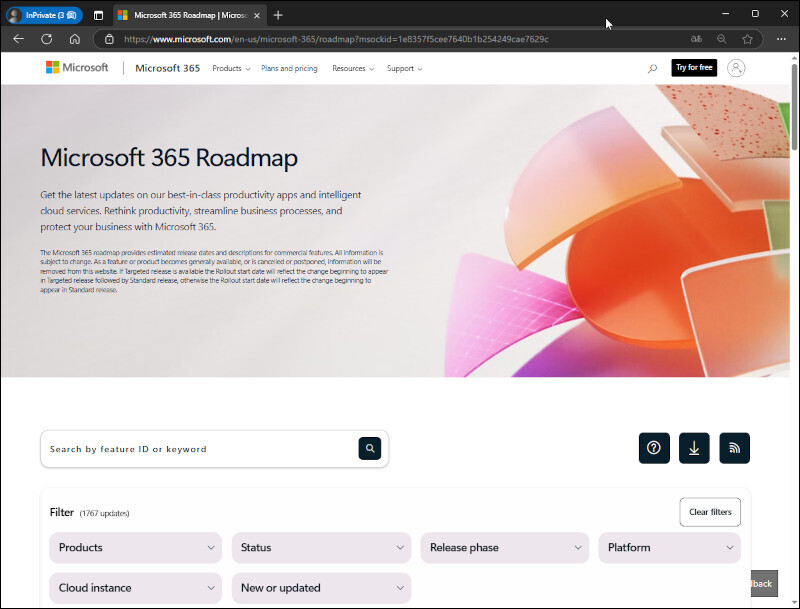Screen dimensions: 800x609
Task: Add this page to favorites star
Action: 747,39
